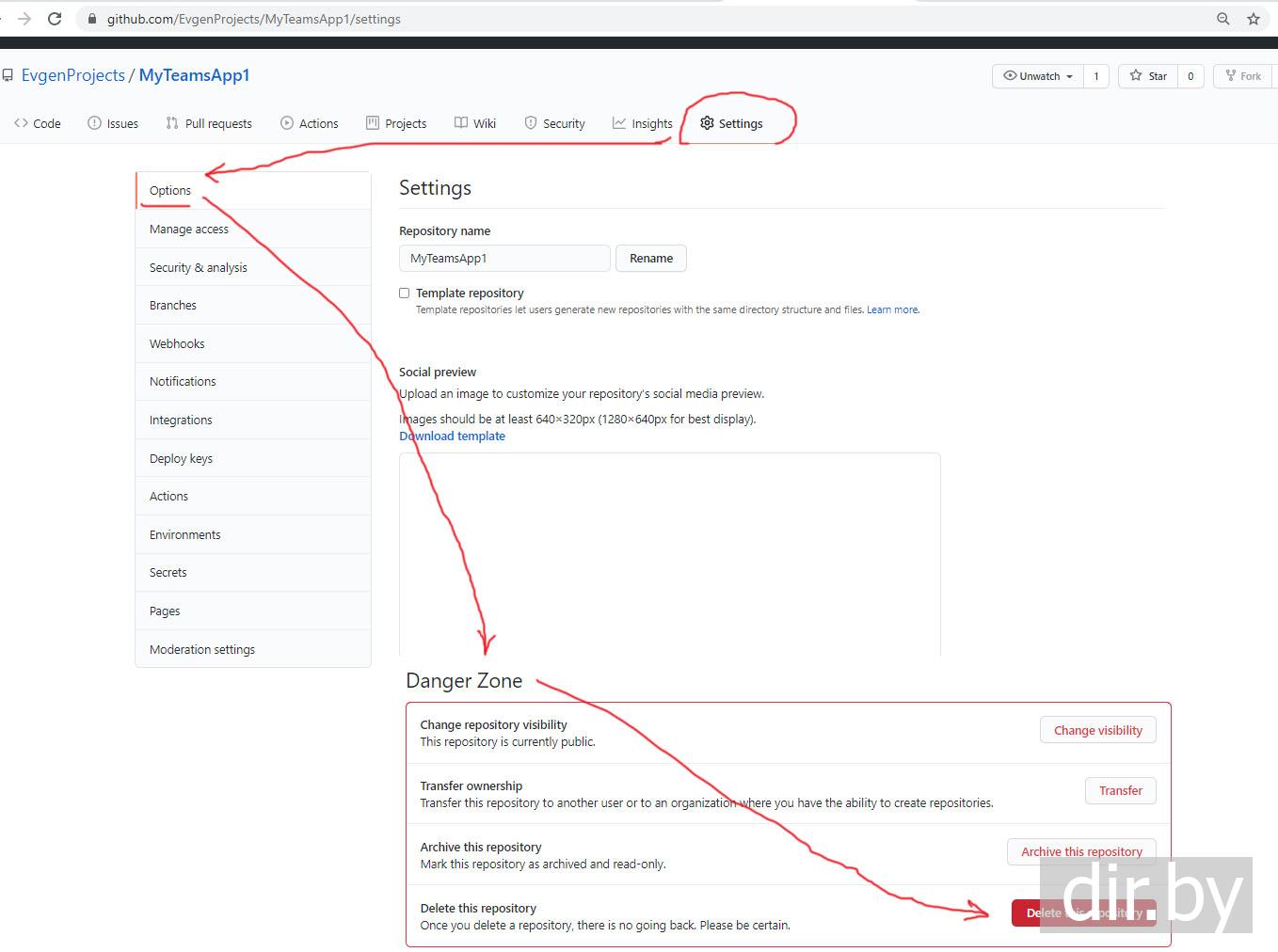This screenshot has width=1278, height=952.
Task: Open the Actions repository tab
Action: [310, 123]
